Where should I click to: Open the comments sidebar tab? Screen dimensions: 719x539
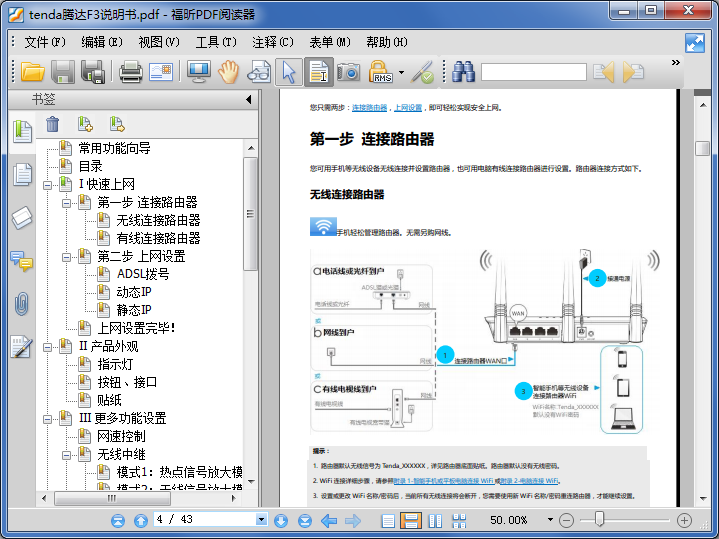click(22, 261)
